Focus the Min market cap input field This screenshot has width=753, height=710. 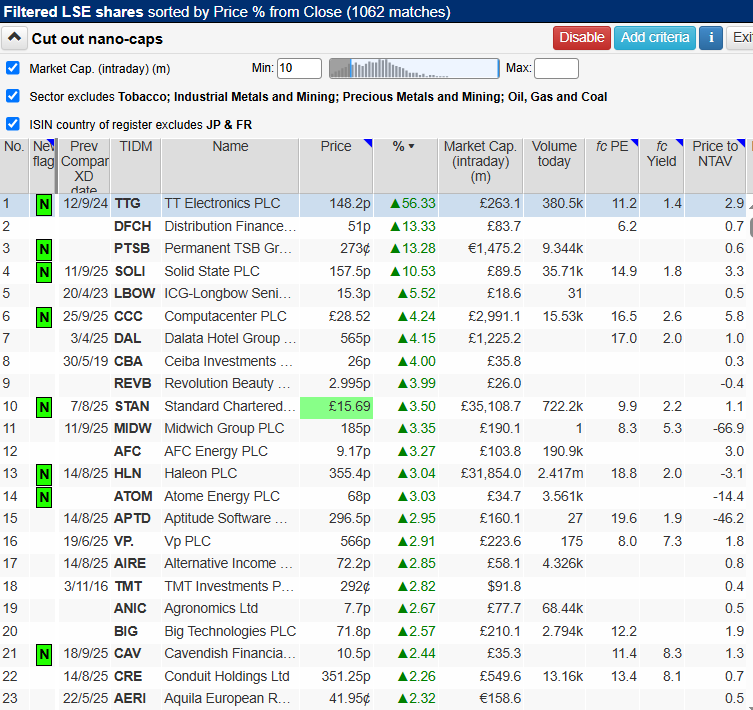click(299, 68)
